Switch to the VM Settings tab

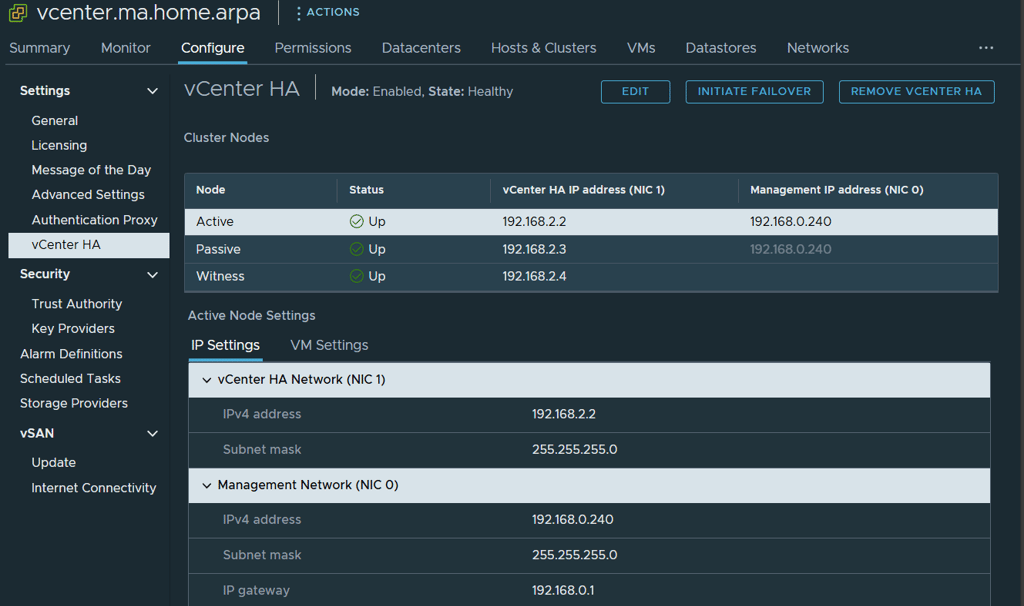[x=329, y=345]
